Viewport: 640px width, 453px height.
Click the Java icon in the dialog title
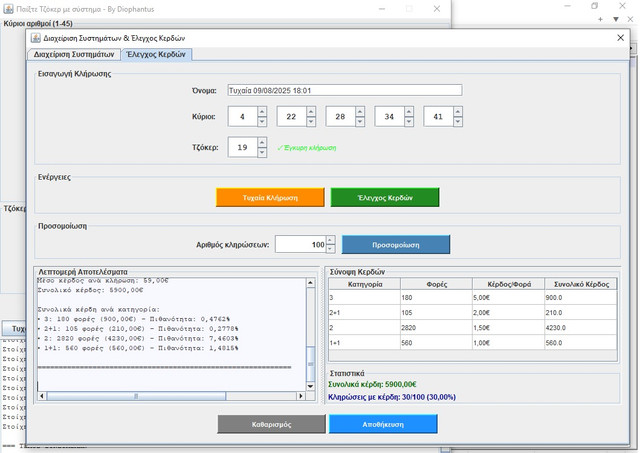[x=36, y=38]
